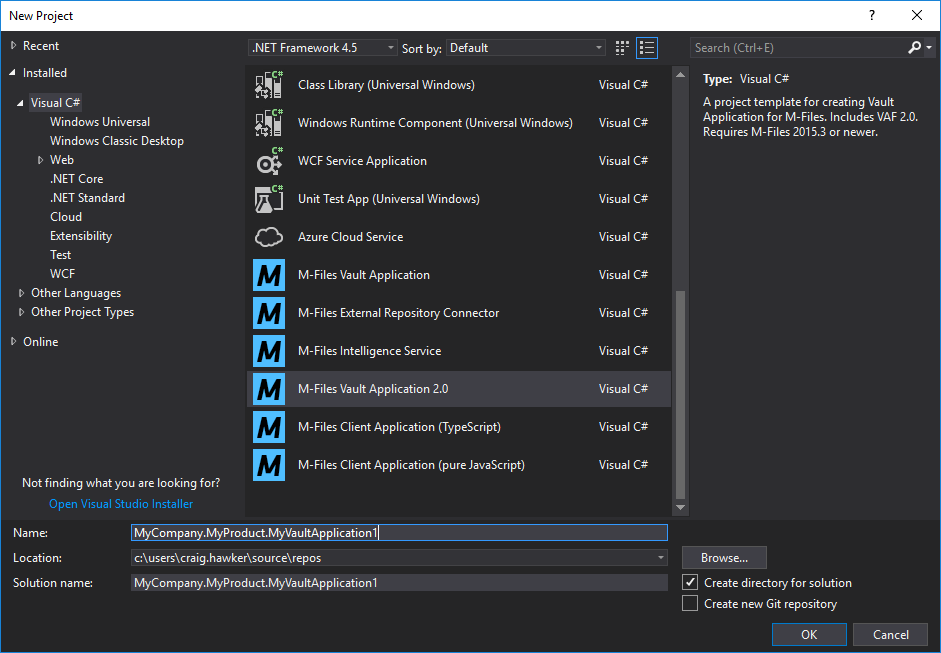Click the Browse button

click(x=723, y=557)
